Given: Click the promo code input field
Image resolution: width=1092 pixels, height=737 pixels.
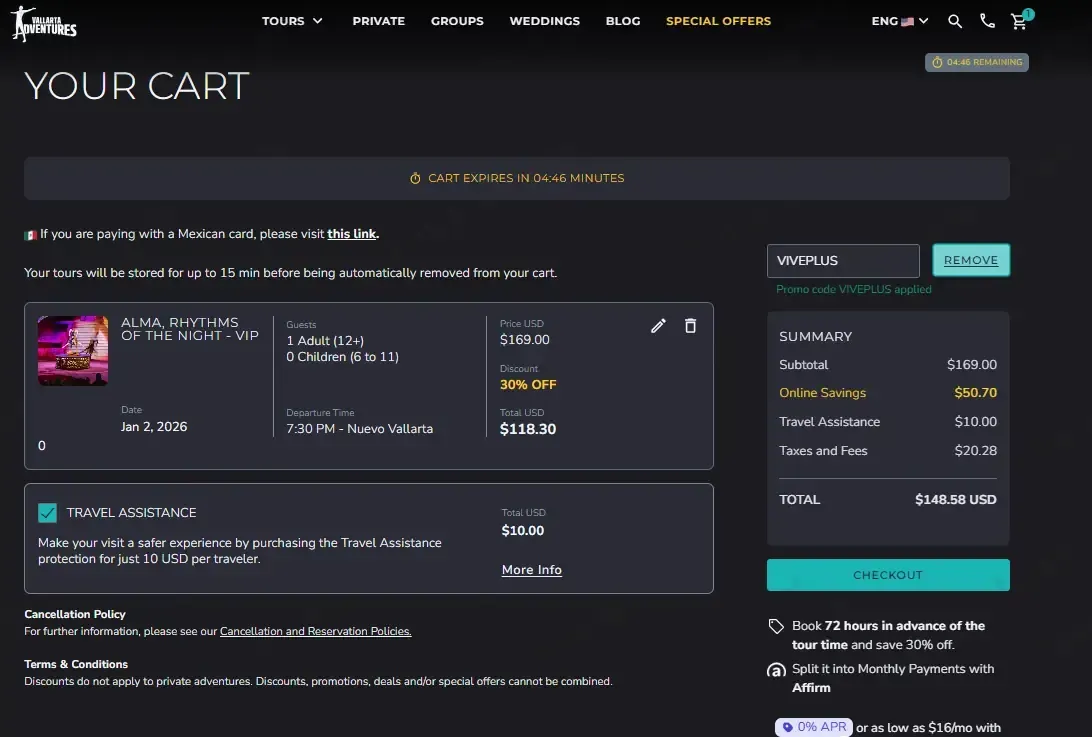Looking at the screenshot, I should click(x=842, y=261).
